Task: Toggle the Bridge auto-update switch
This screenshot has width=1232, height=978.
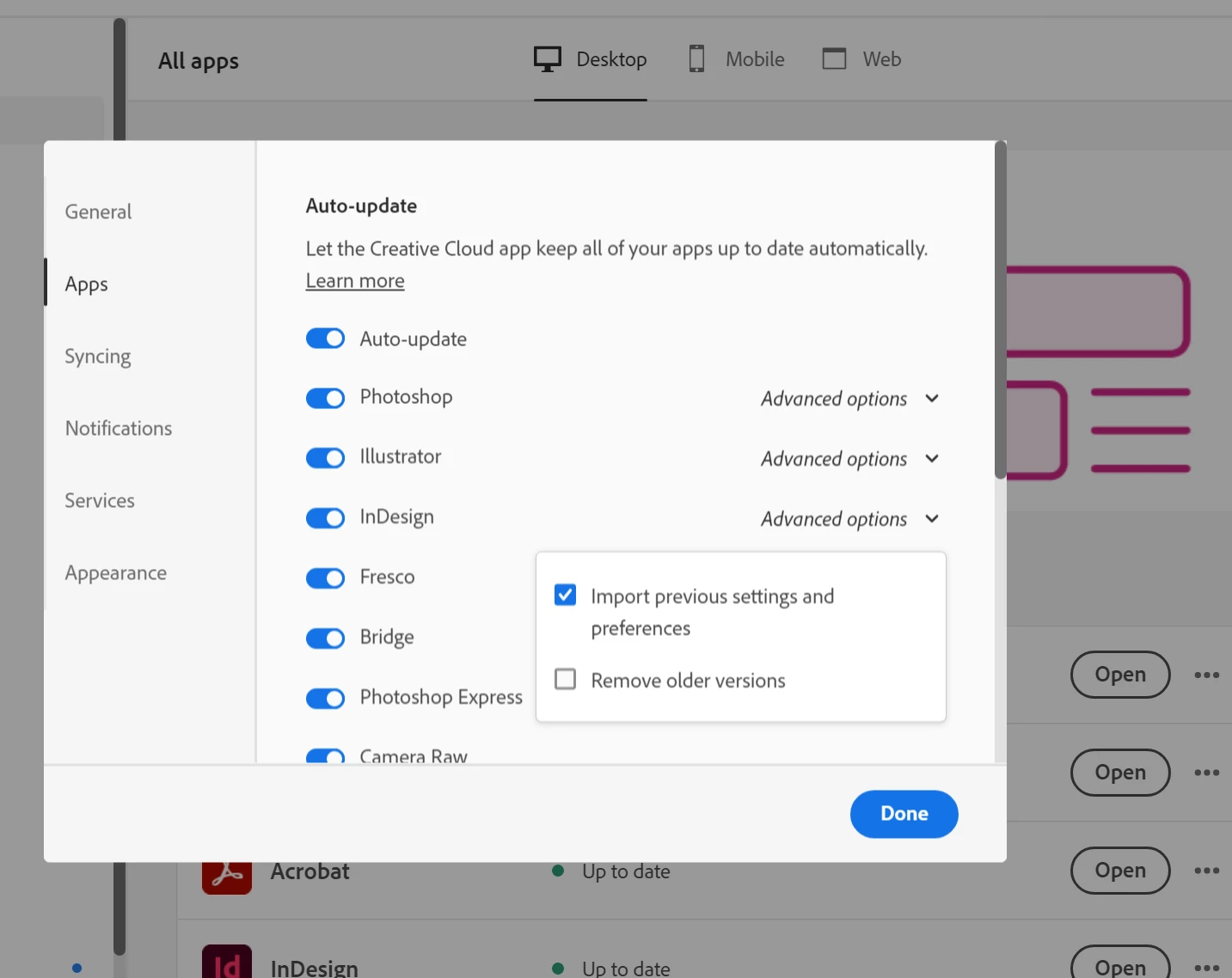Action: [x=325, y=639]
